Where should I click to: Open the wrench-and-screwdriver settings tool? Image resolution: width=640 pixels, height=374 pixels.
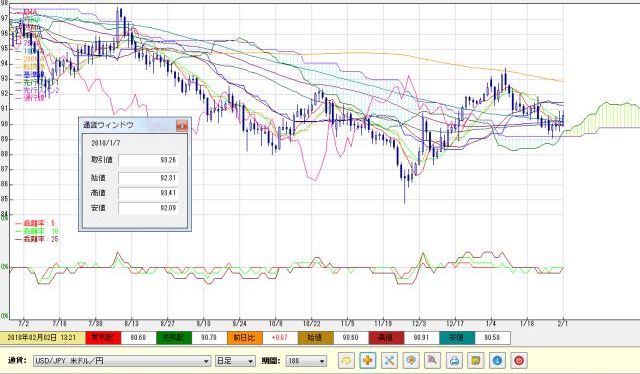tap(389, 361)
